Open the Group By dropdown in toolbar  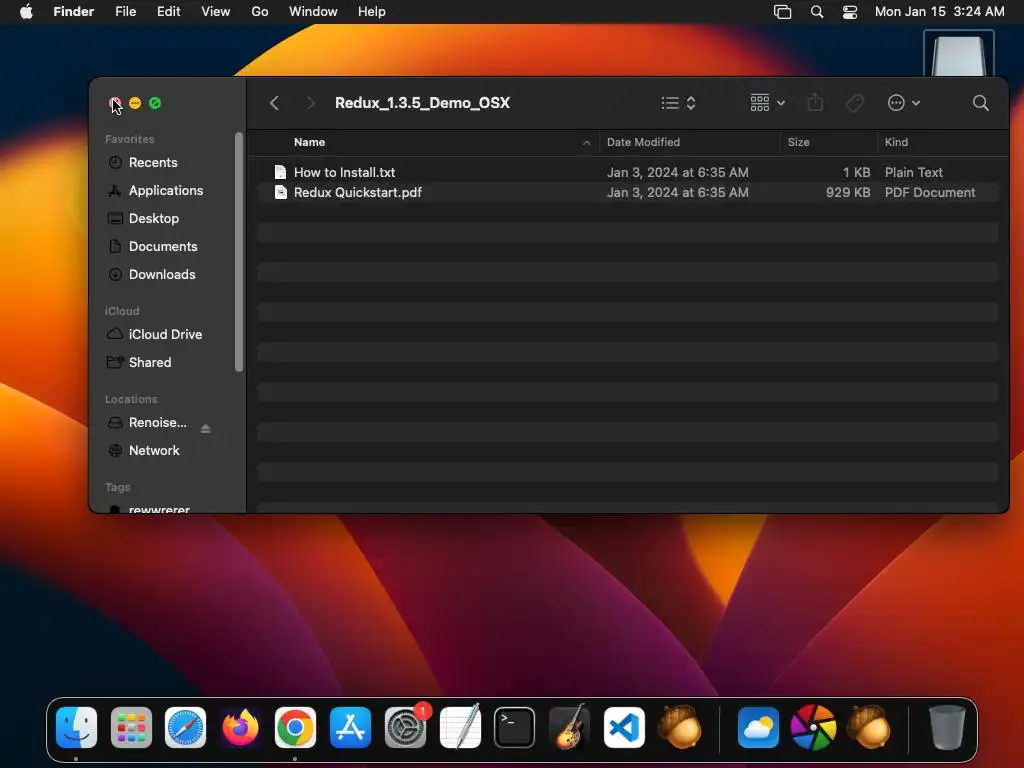[x=767, y=103]
